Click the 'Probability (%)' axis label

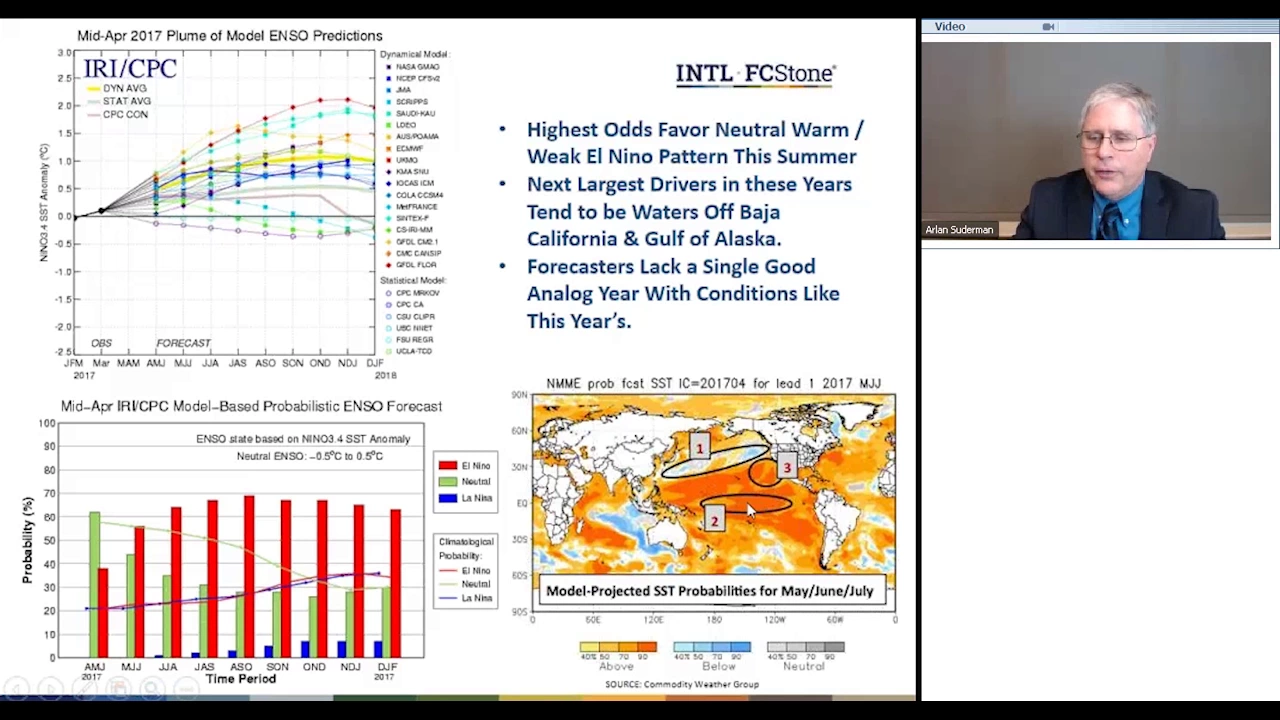coord(29,540)
